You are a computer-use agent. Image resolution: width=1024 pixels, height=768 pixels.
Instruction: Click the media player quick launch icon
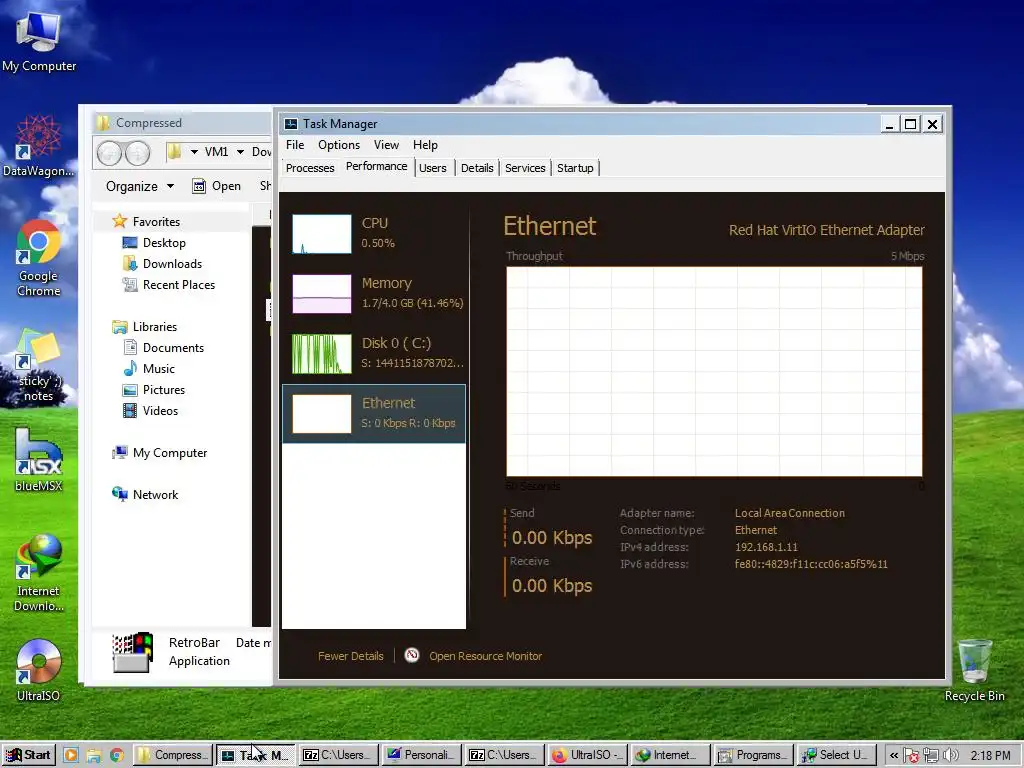coord(71,756)
